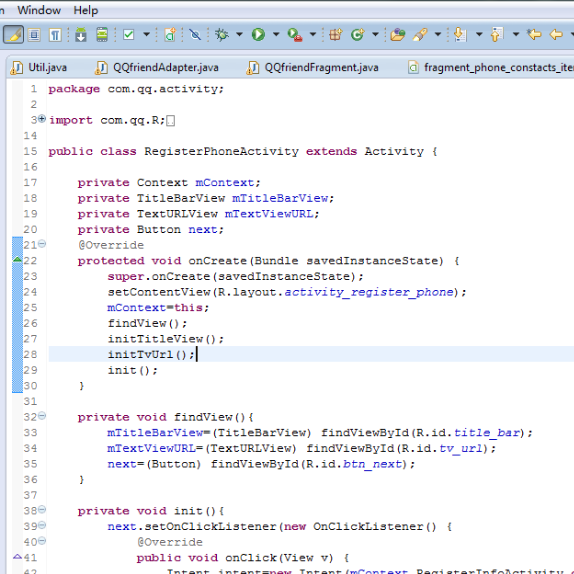Viewport: 574px width, 574px height.
Task: Expand the folded imports on line 3
Action: click(42, 119)
